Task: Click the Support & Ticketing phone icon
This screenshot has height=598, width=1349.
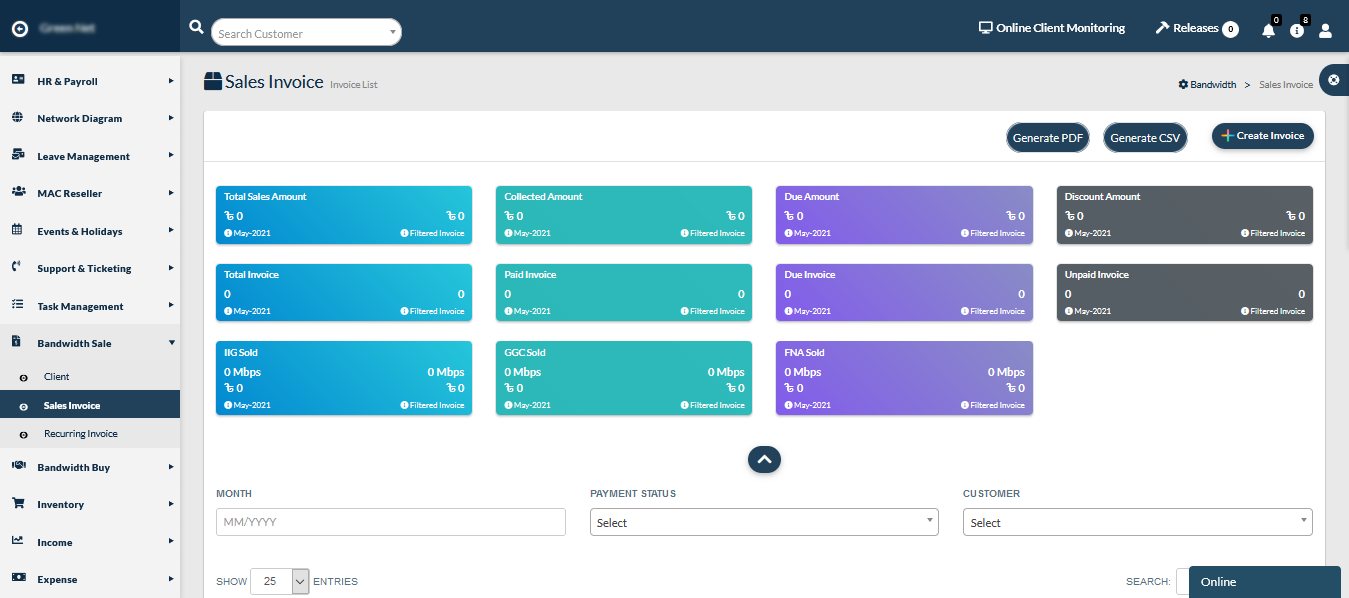Action: pos(17,268)
